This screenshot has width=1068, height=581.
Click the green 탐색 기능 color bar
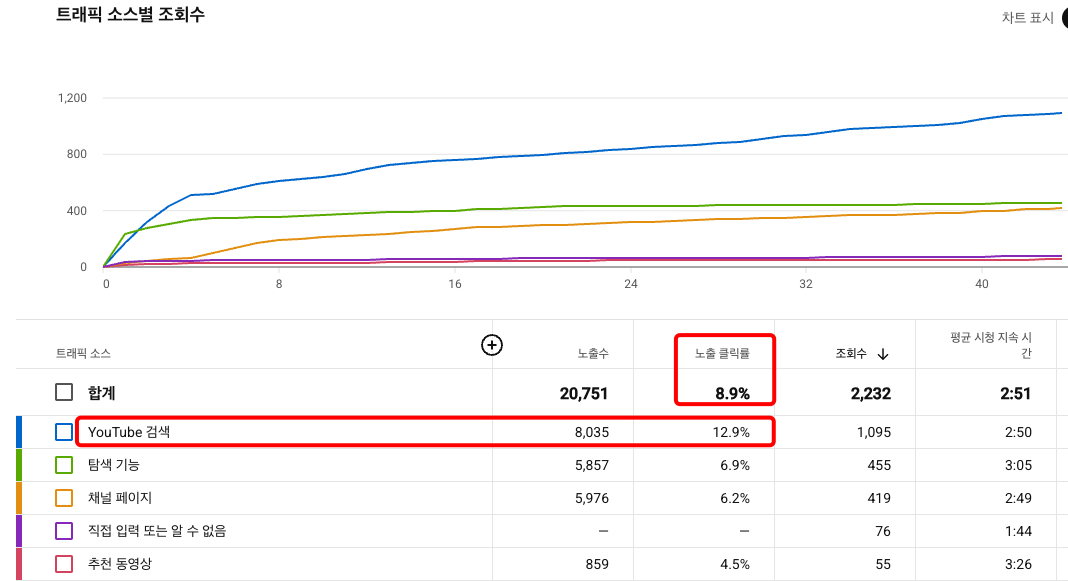pos(19,465)
